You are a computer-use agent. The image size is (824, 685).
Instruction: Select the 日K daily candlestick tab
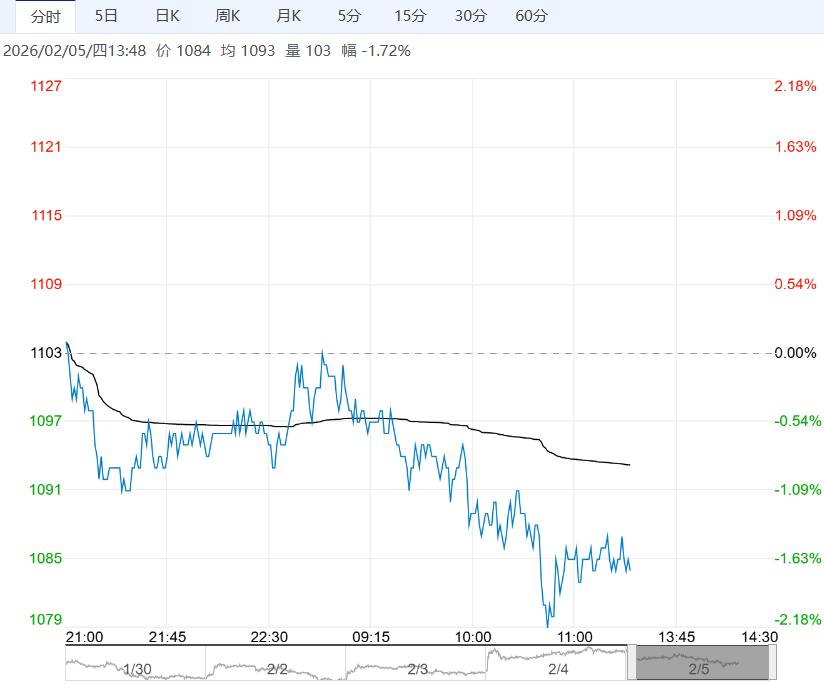167,16
